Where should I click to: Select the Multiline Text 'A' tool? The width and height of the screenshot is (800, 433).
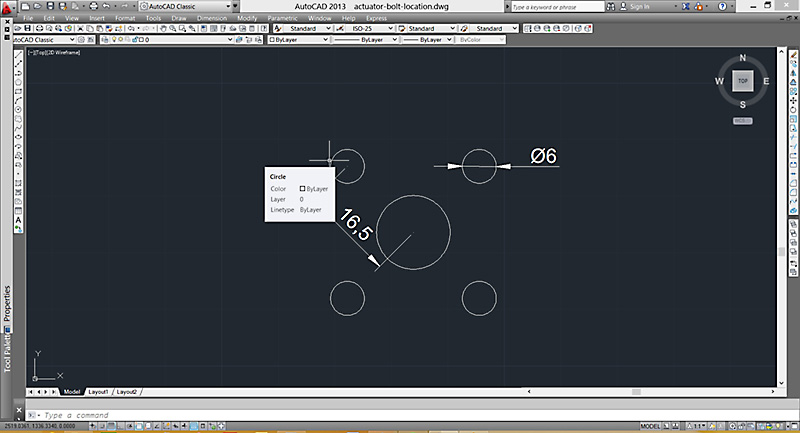18,220
